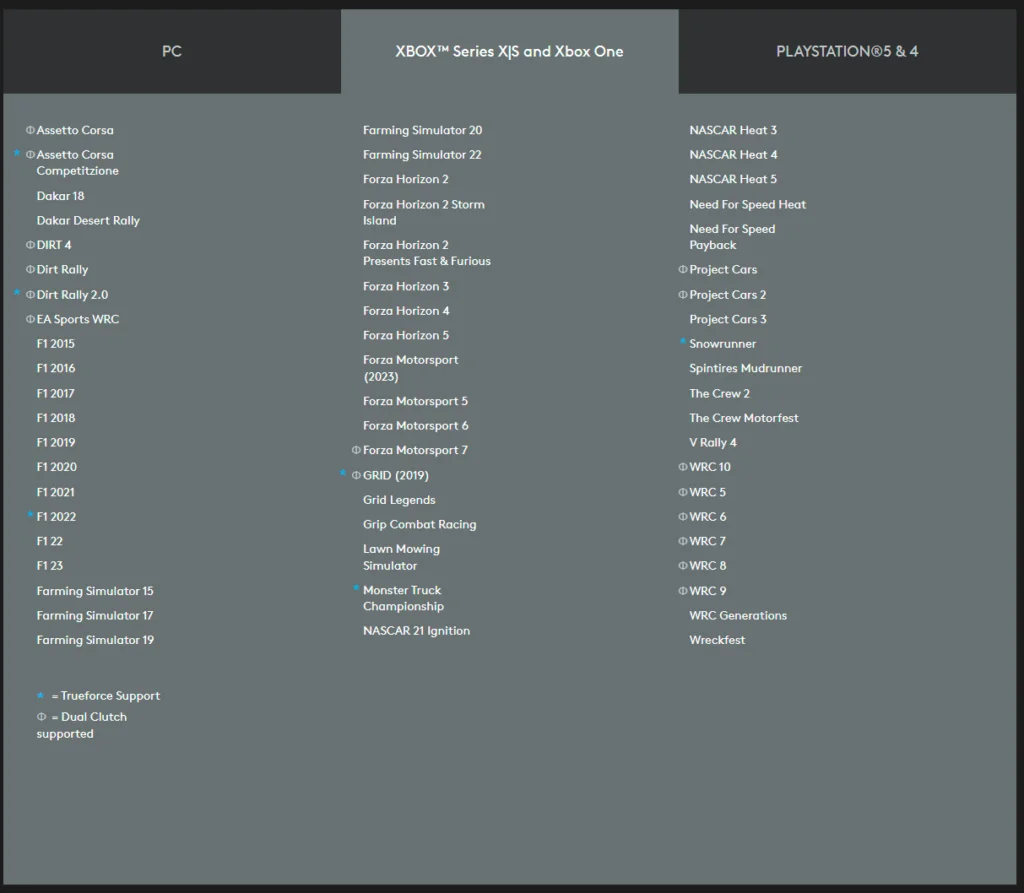Image resolution: width=1024 pixels, height=893 pixels.
Task: Select Forza Horizon 2 Presents Fast & Furious
Action: pyautogui.click(x=426, y=253)
